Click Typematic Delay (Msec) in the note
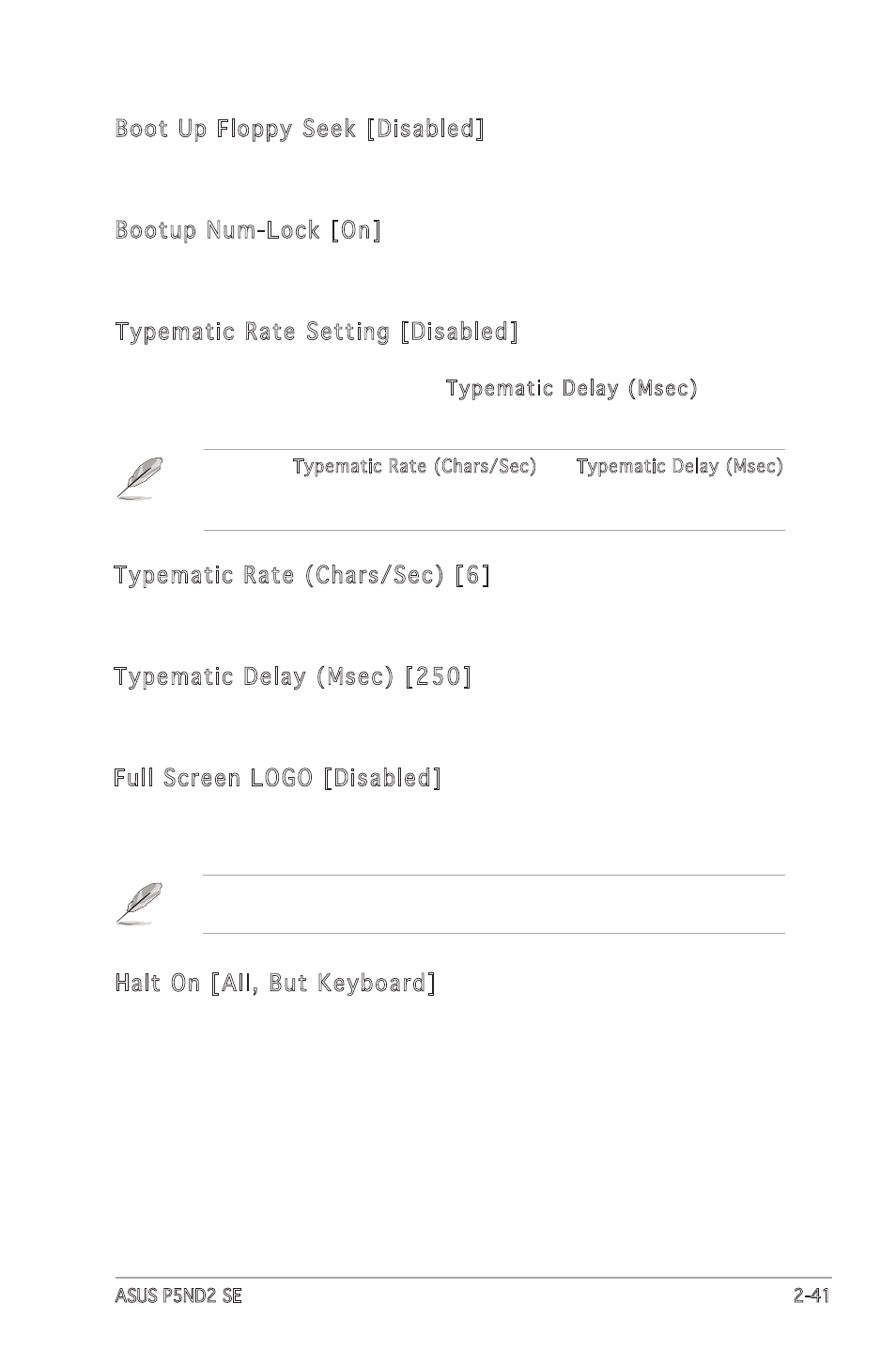The image size is (896, 1350). (679, 467)
